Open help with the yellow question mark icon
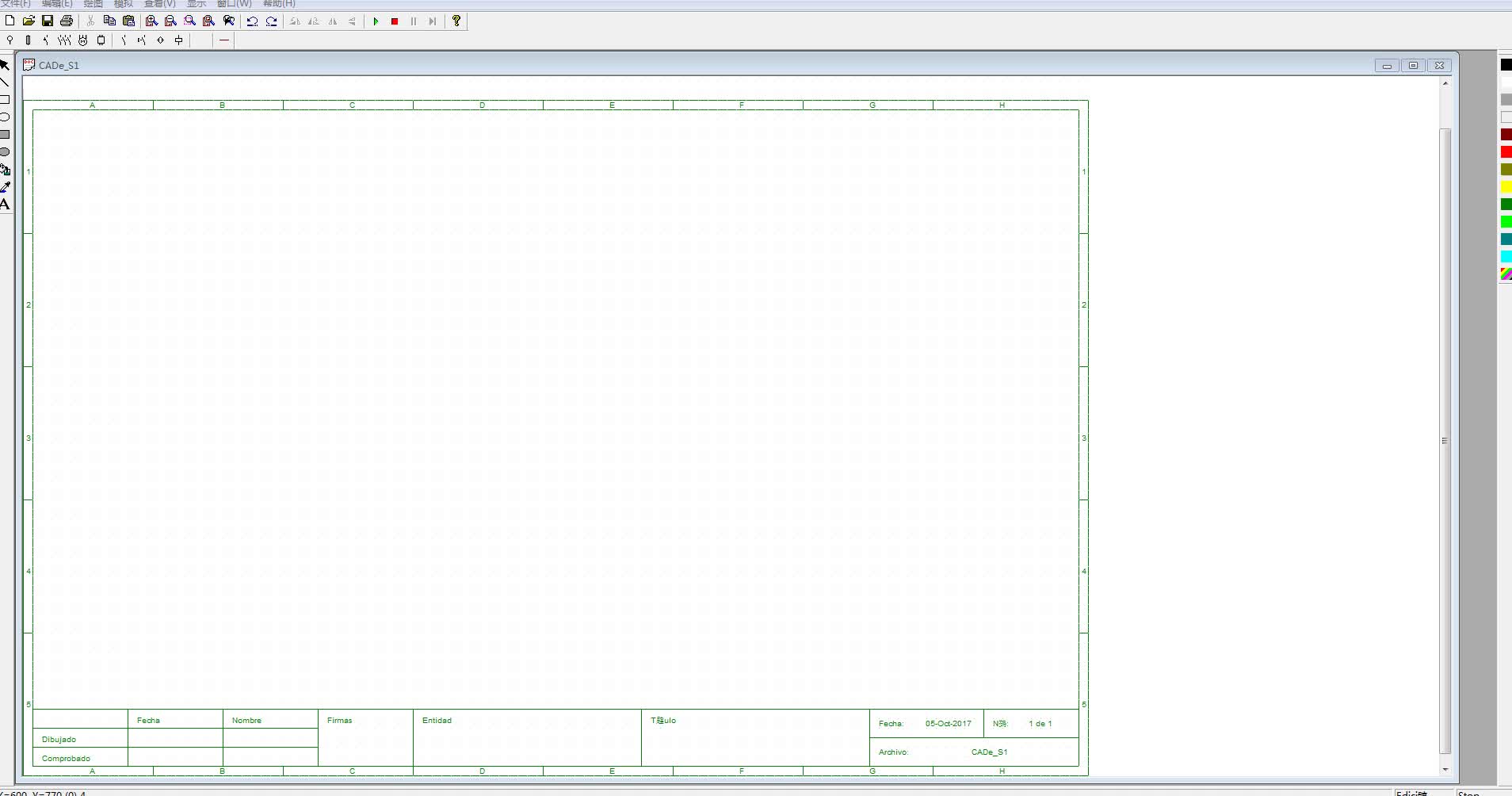This screenshot has width=1512, height=796. coord(456,21)
